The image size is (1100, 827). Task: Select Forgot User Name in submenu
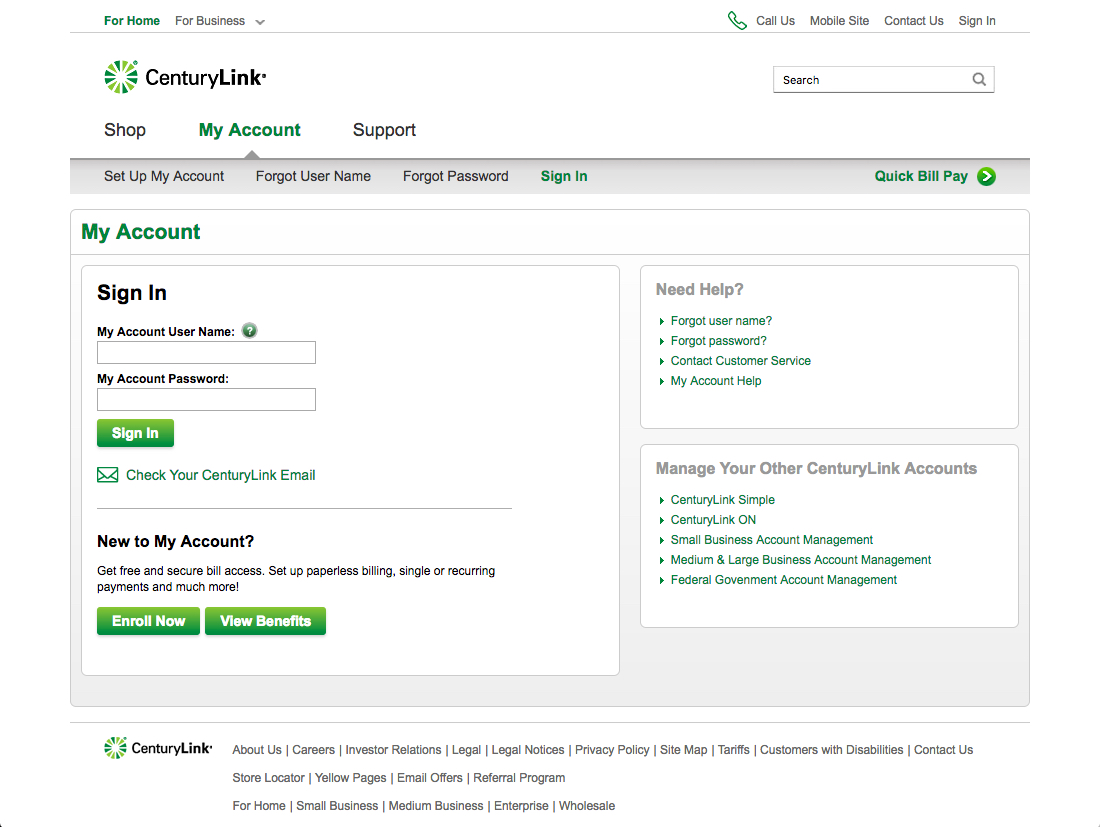313,176
